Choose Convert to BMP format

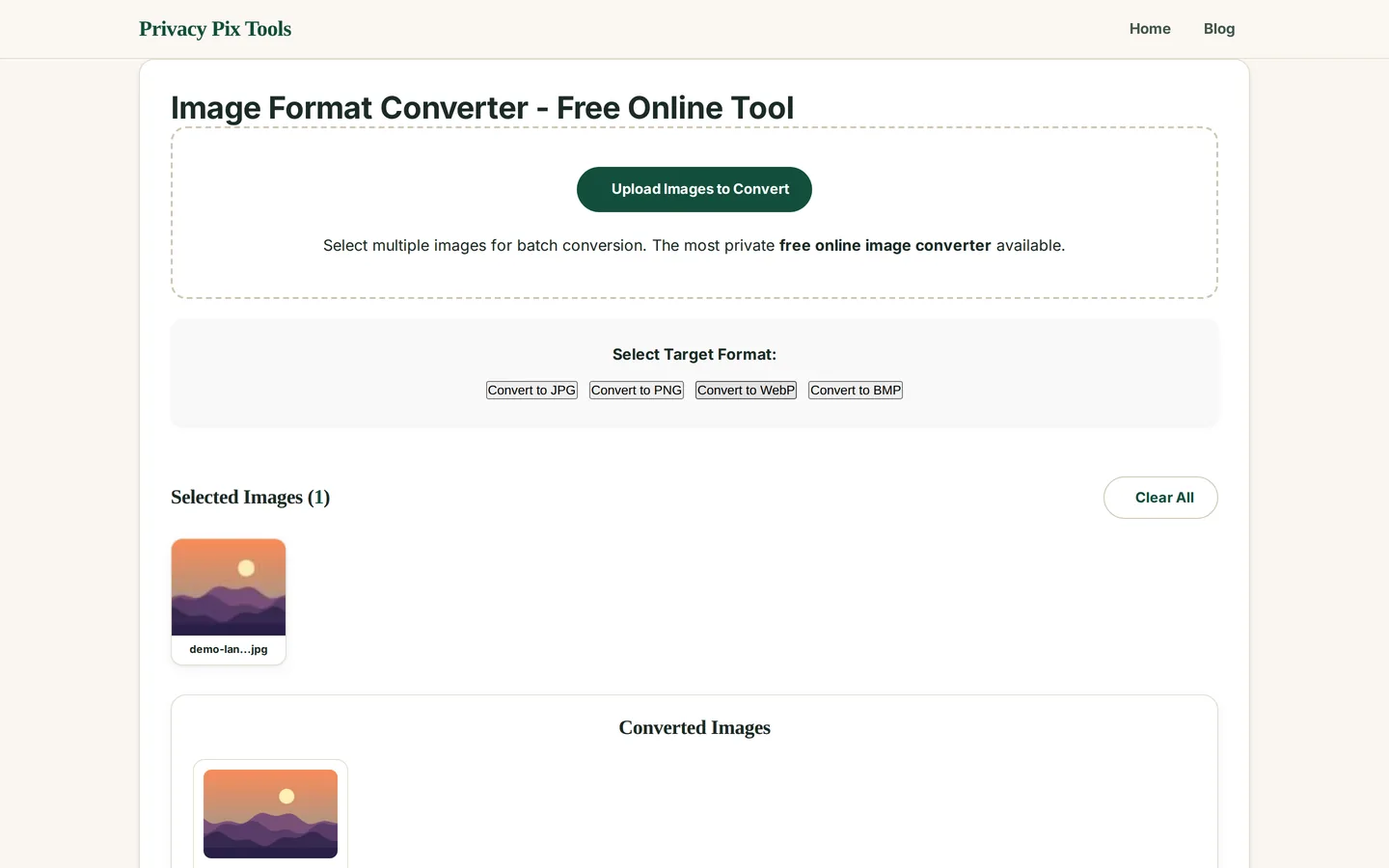856,390
